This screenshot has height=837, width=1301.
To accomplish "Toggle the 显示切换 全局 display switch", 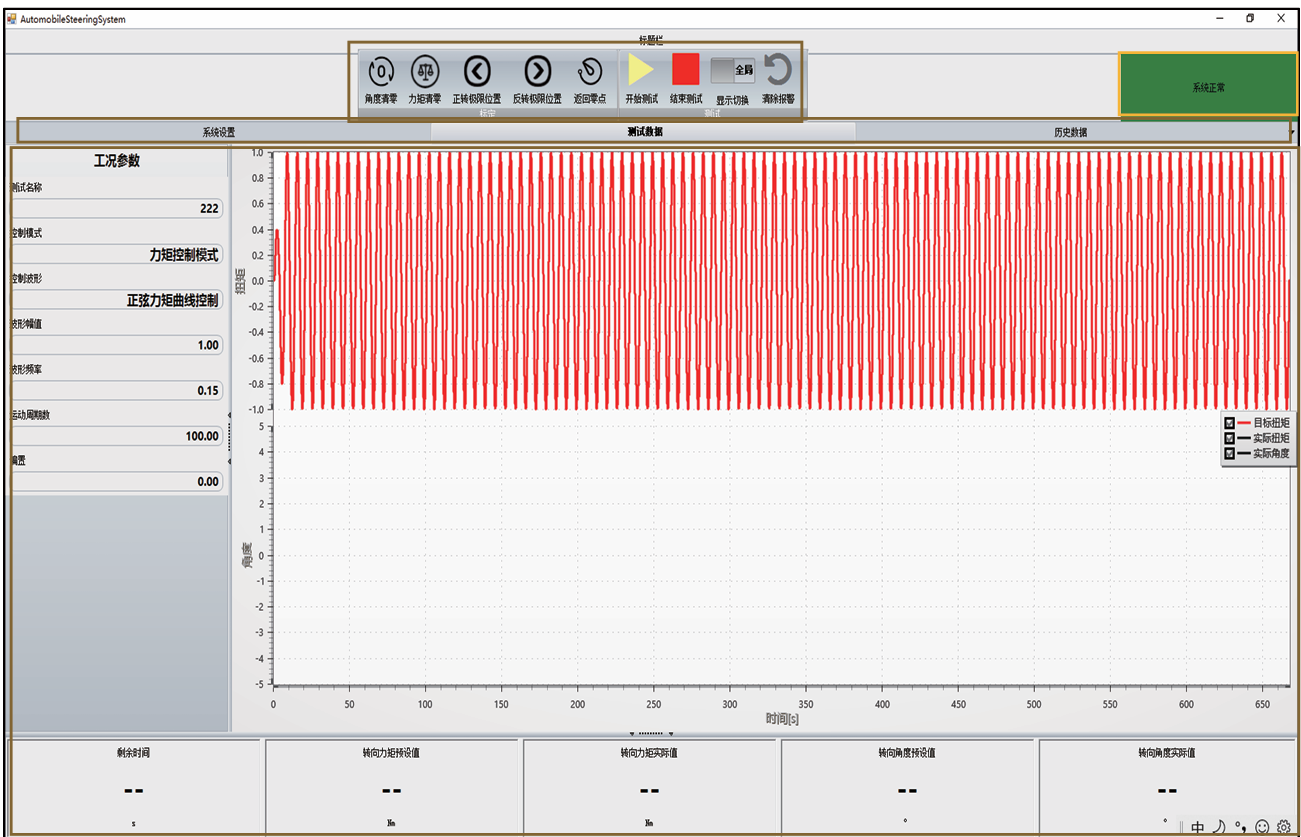I will point(732,71).
